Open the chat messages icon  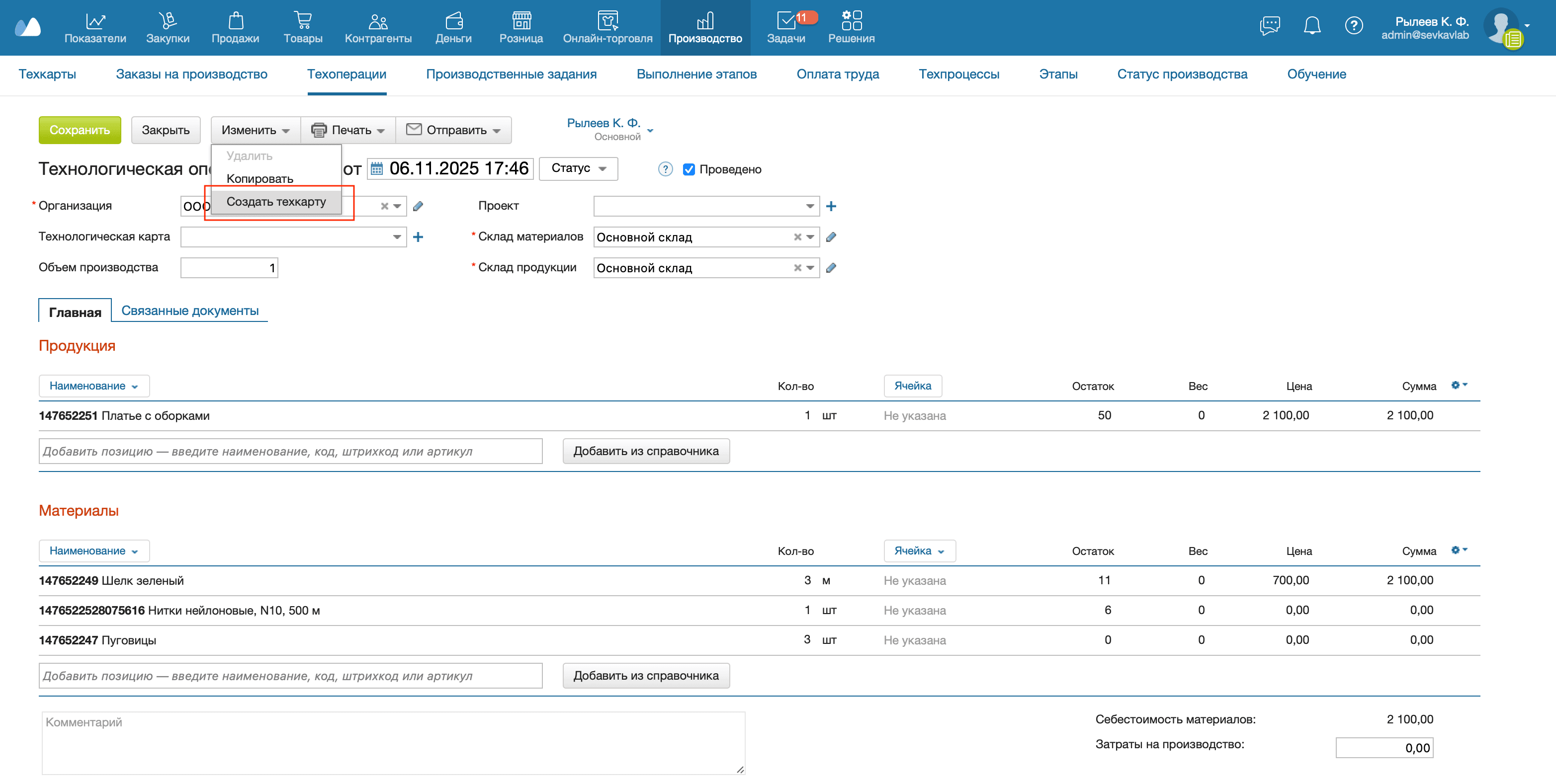1269,25
